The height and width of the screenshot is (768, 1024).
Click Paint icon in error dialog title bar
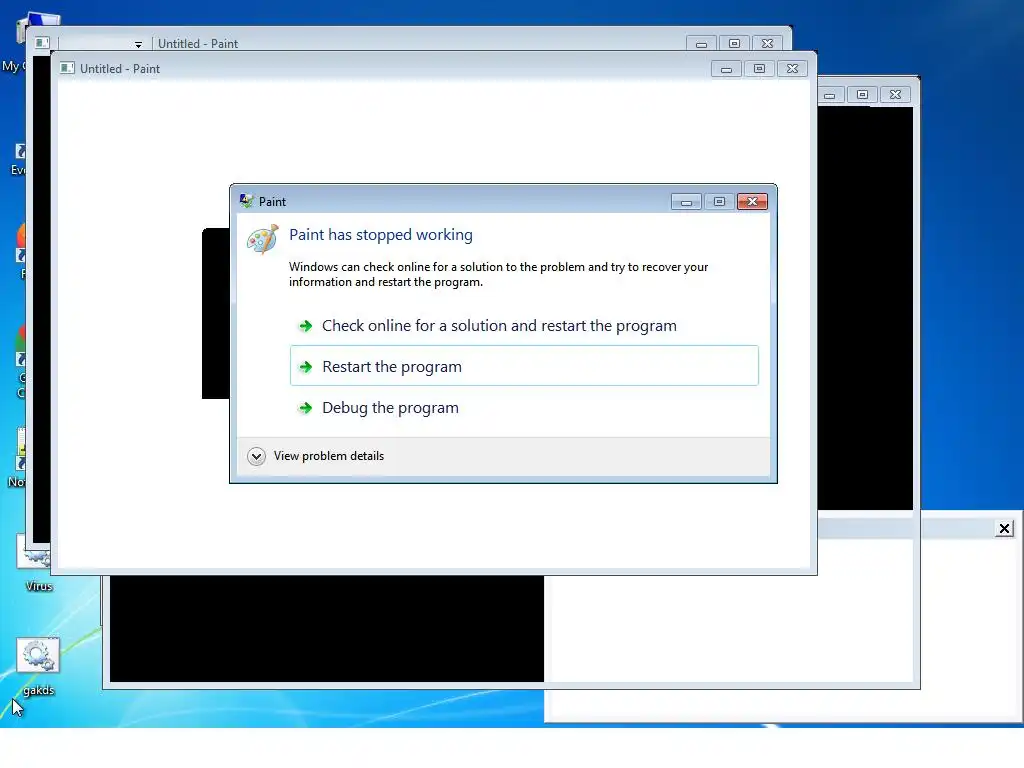[x=246, y=201]
